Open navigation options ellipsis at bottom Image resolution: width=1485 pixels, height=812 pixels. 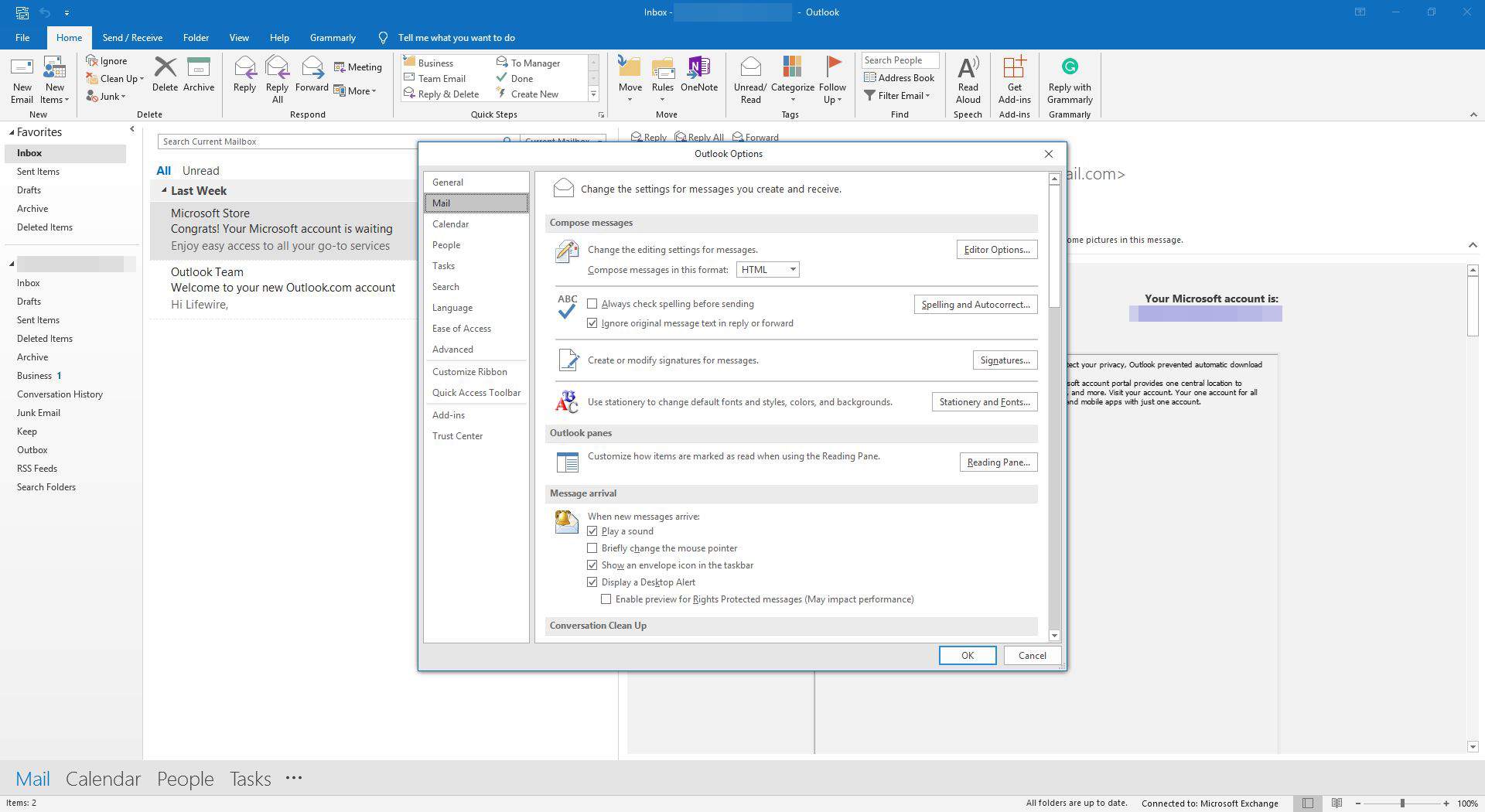pos(293,778)
